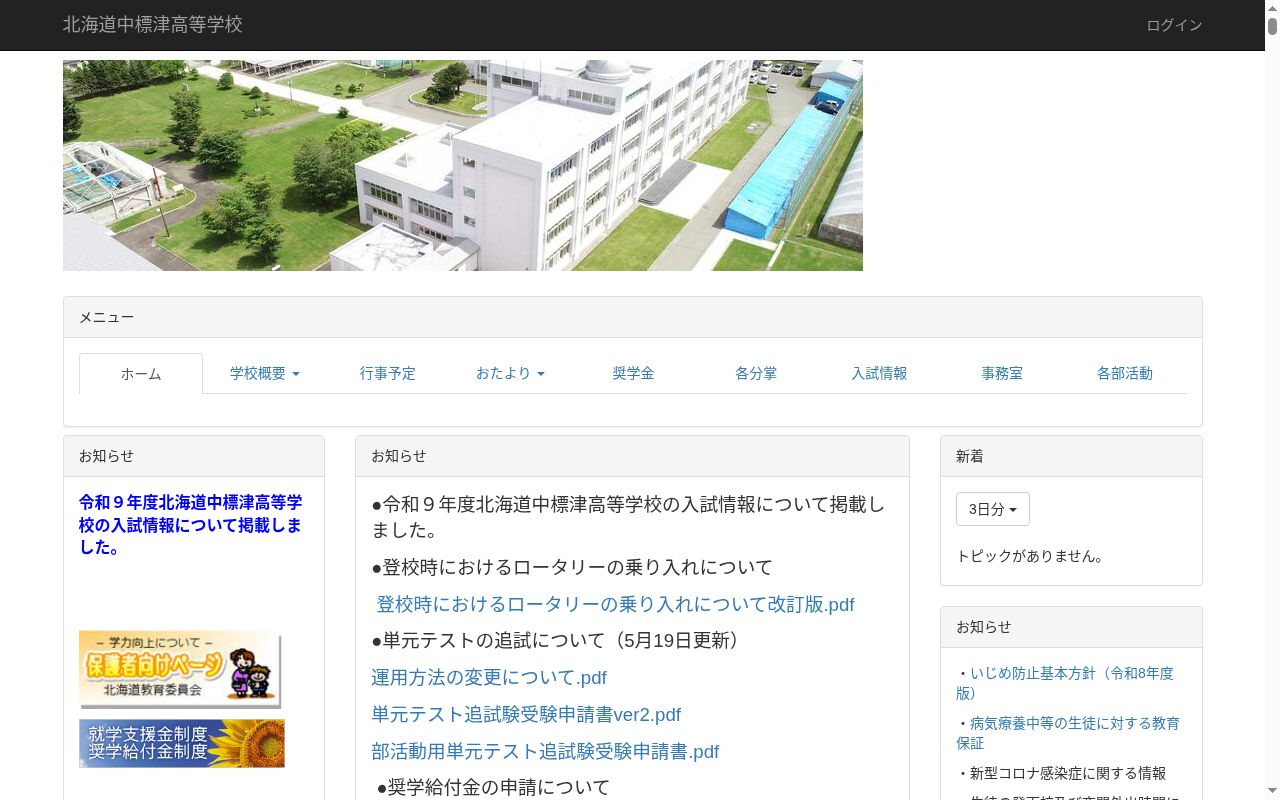This screenshot has width=1280, height=800.
Task: Open 病気療養中等の生徒に対する教育保証 link
Action: coord(1068,733)
